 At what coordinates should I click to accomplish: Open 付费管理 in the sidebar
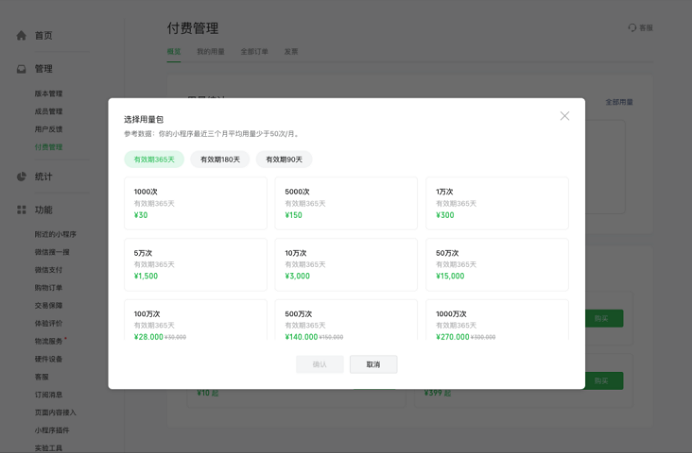click(x=49, y=147)
